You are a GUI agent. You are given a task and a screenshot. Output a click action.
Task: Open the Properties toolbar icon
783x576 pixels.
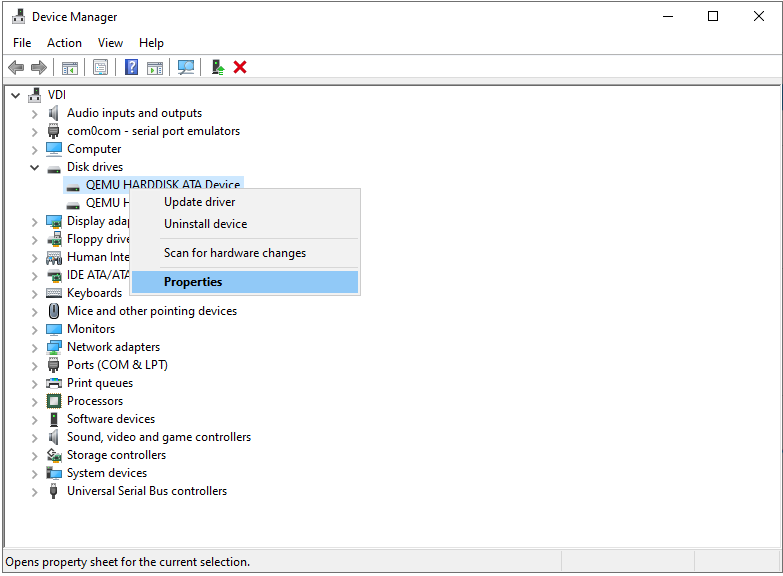tap(100, 67)
